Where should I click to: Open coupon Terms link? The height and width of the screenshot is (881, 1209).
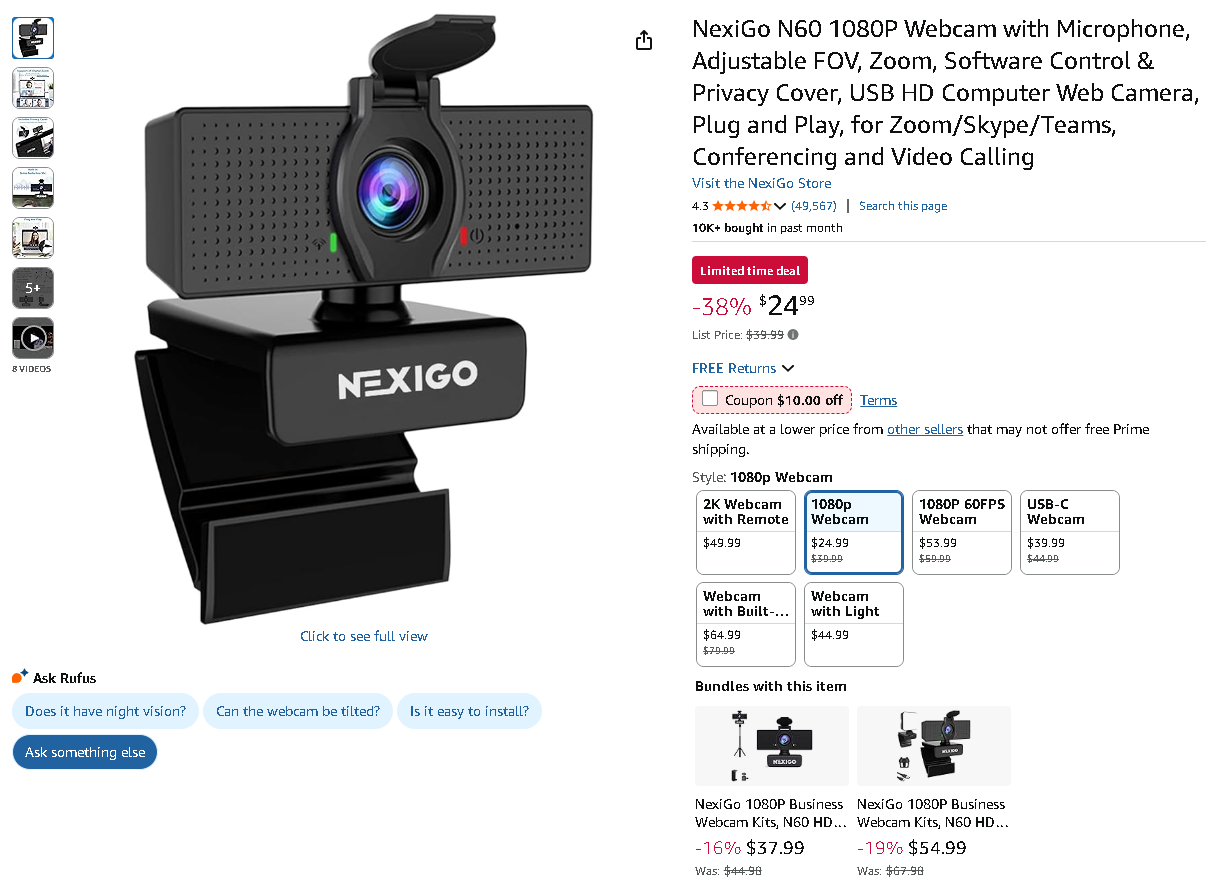click(878, 400)
